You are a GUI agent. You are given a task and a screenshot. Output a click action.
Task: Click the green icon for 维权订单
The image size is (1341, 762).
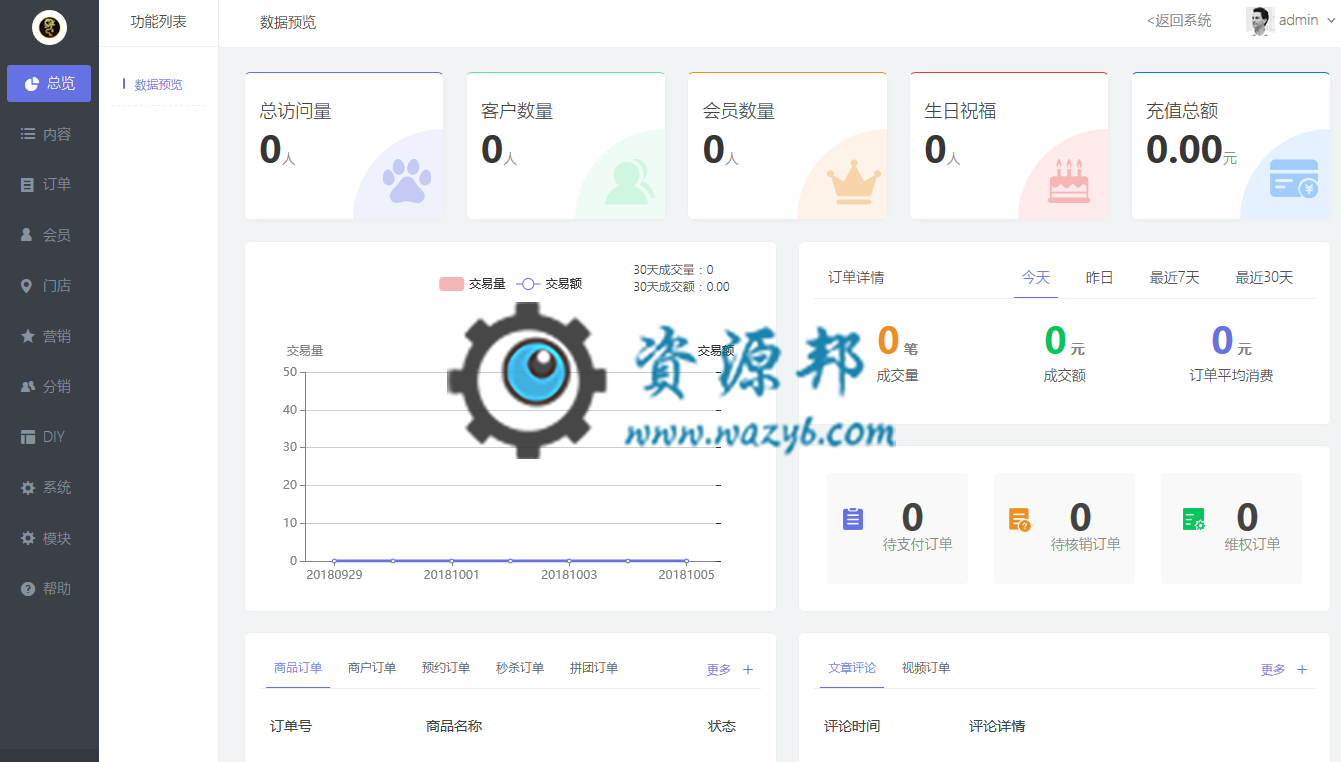(1194, 519)
